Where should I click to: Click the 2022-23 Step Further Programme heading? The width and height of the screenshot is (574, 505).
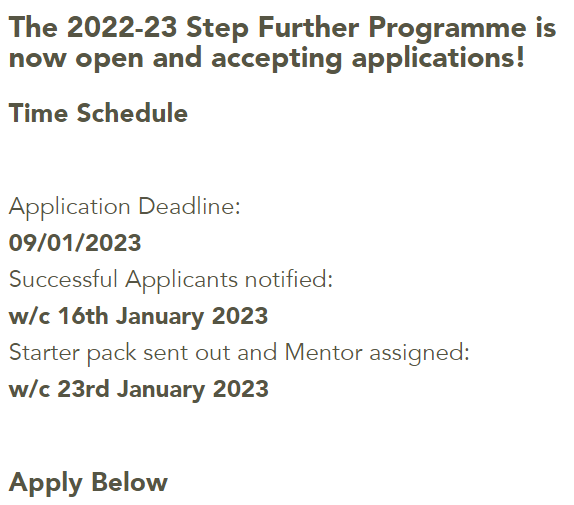point(282,43)
